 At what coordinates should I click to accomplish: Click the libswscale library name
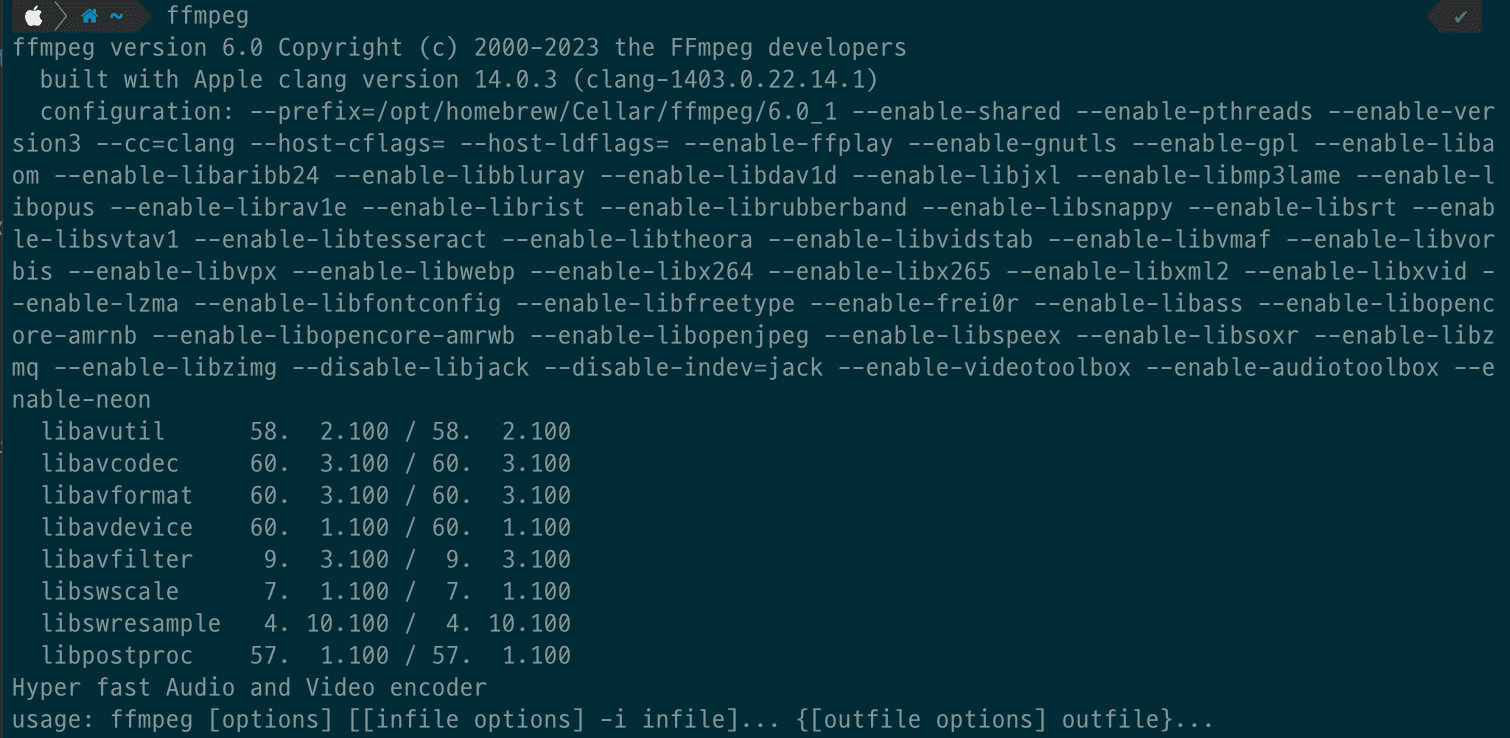[110, 592]
